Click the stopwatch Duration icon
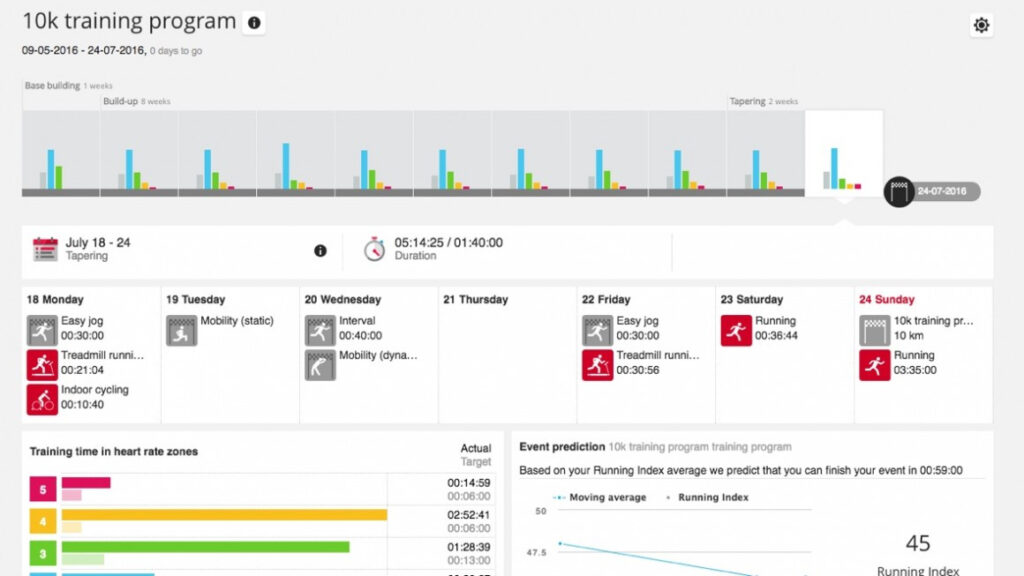 [374, 249]
